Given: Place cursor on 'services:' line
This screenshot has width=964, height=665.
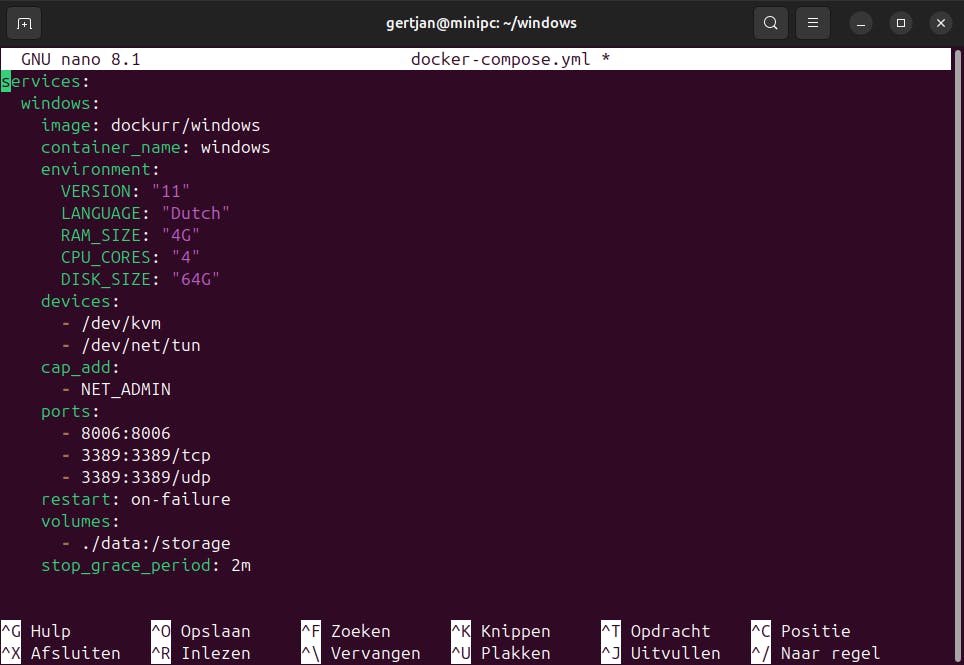Looking at the screenshot, I should pos(45,81).
